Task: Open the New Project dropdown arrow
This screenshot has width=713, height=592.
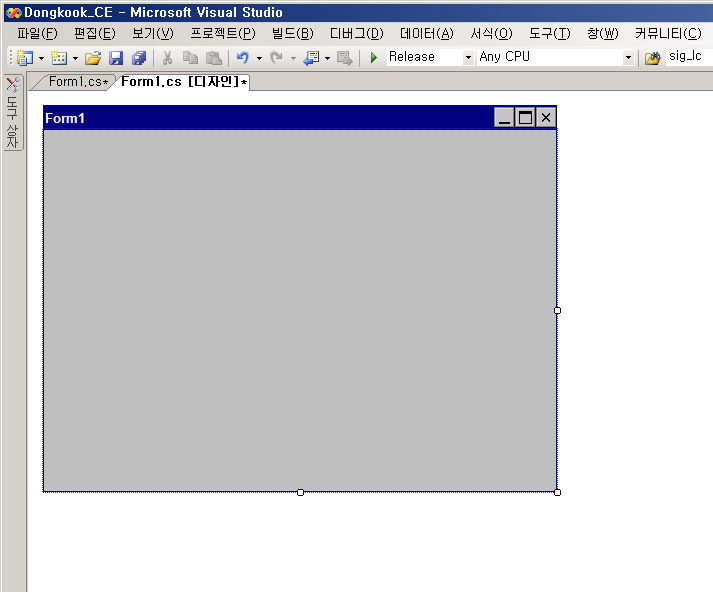Action: click(x=41, y=58)
